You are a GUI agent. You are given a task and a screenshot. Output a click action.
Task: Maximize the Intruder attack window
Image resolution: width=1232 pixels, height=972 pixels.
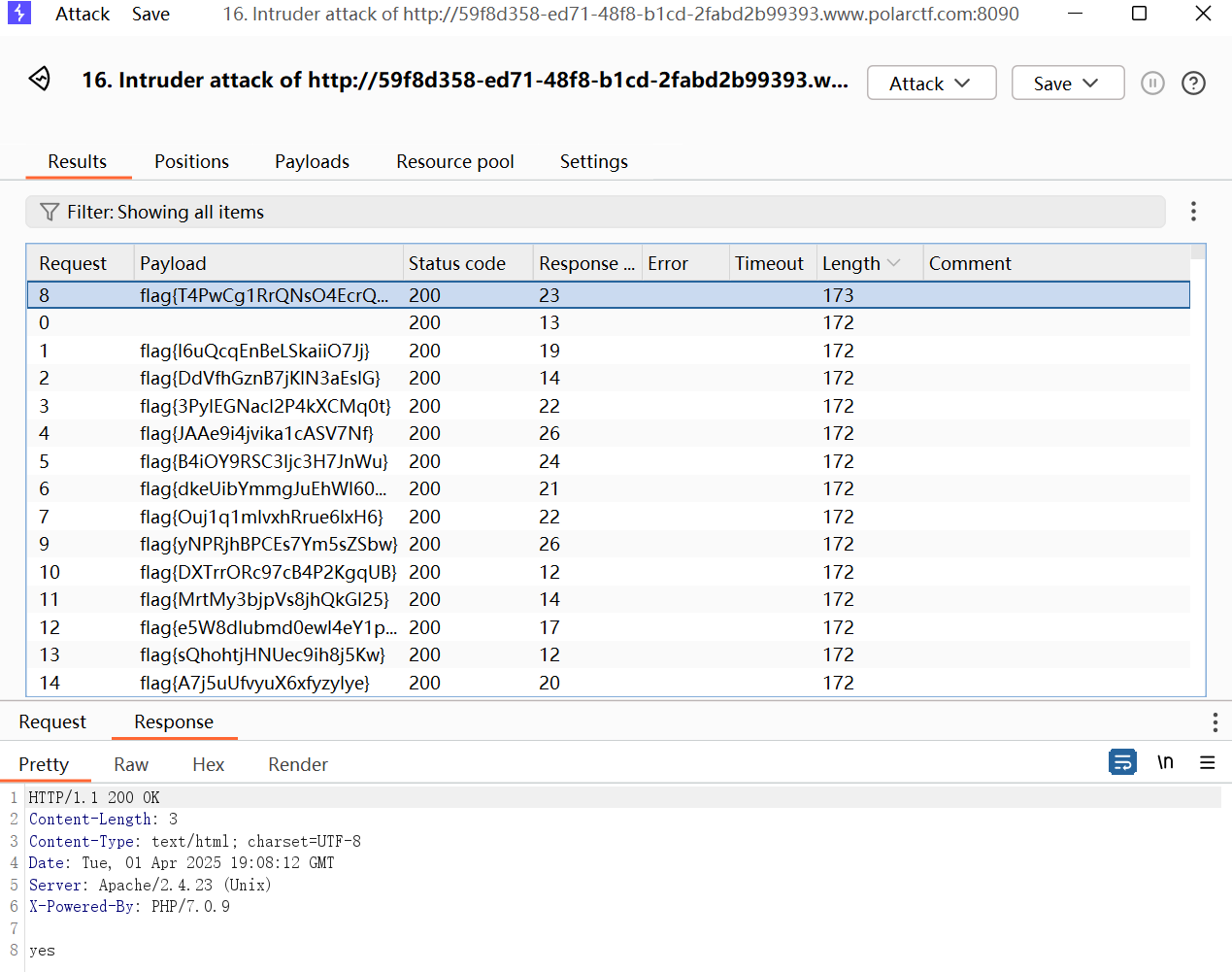point(1140,14)
